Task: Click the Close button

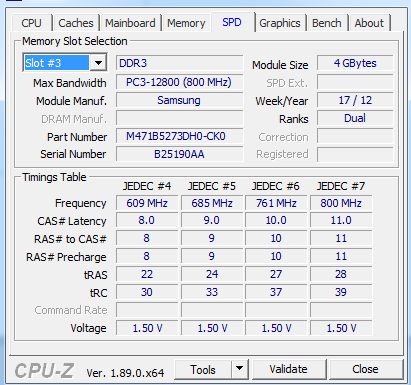Action: [365, 369]
